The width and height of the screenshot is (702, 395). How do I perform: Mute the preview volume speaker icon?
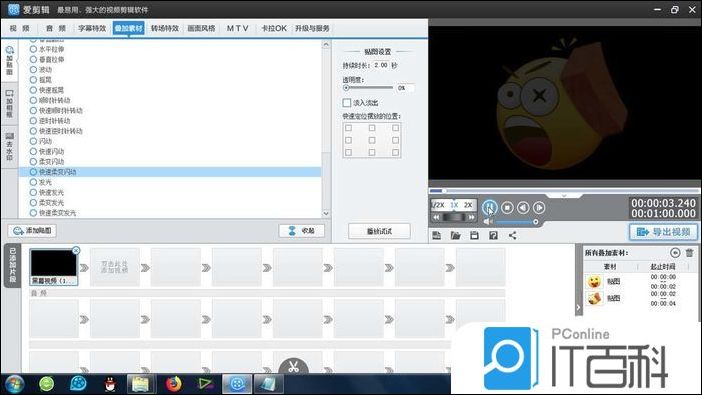click(488, 222)
